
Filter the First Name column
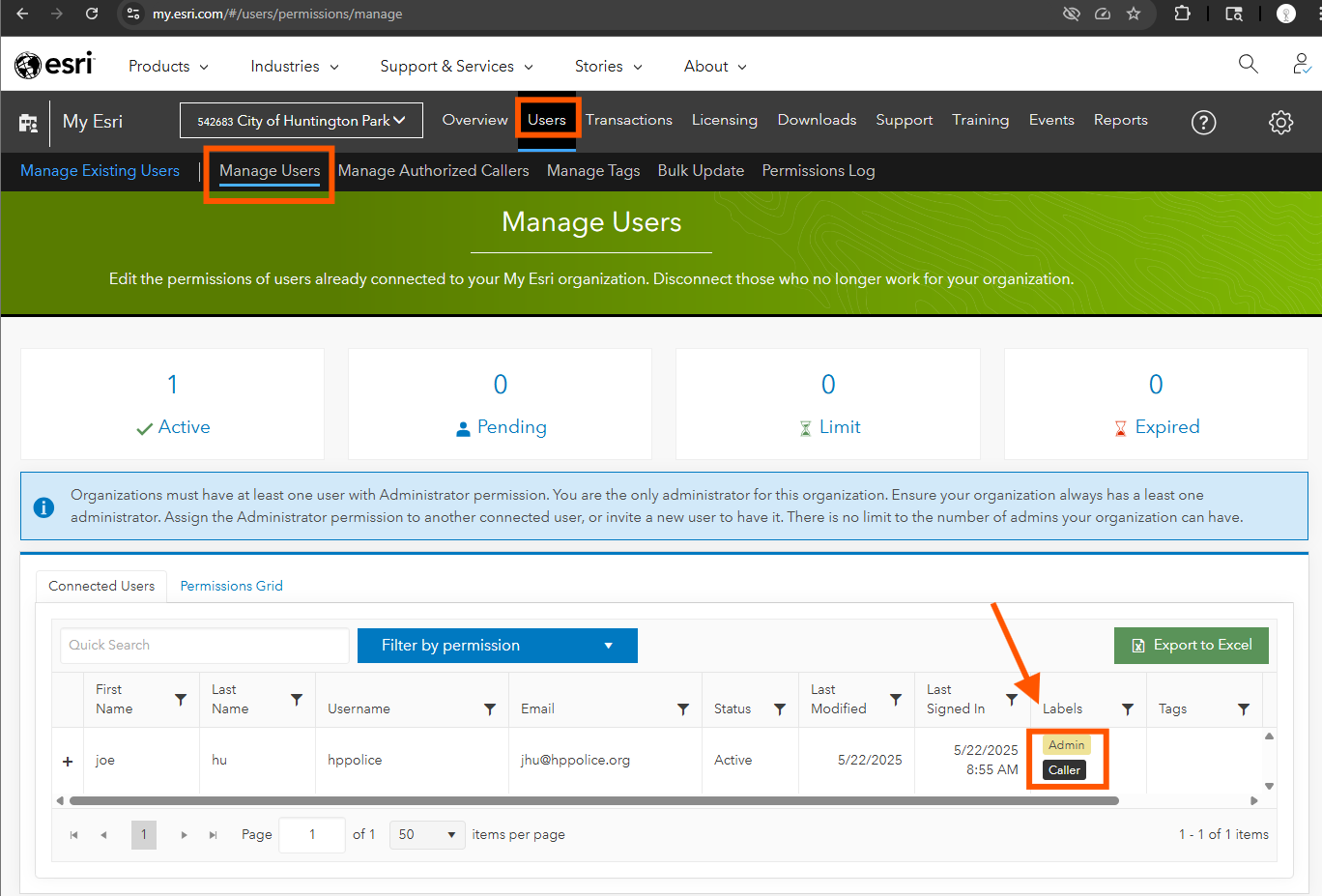point(181,699)
